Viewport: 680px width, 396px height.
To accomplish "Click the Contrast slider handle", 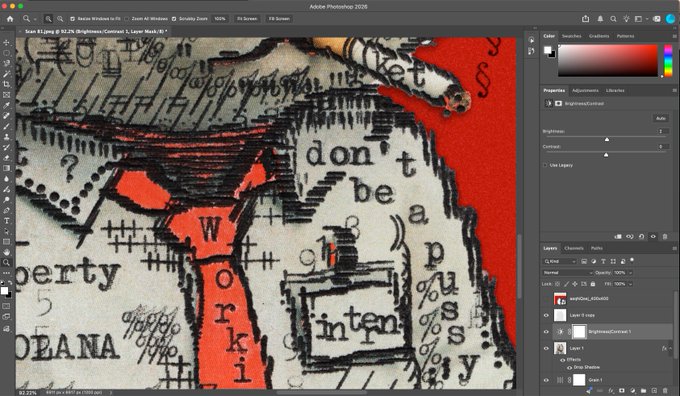I will coord(606,154).
